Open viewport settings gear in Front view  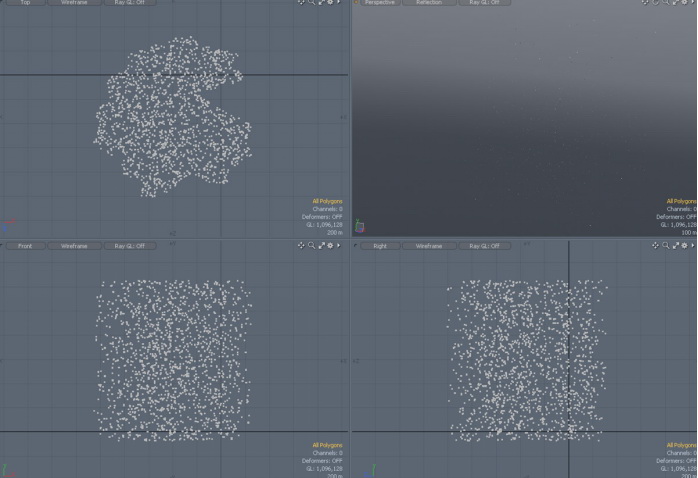330,245
